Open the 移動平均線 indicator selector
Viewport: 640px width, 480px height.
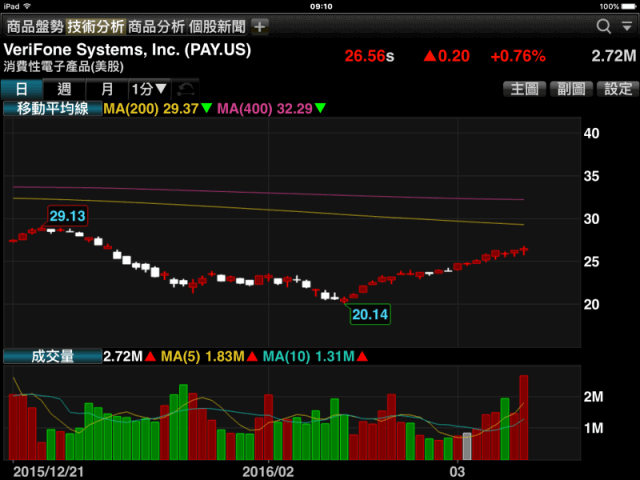52,108
